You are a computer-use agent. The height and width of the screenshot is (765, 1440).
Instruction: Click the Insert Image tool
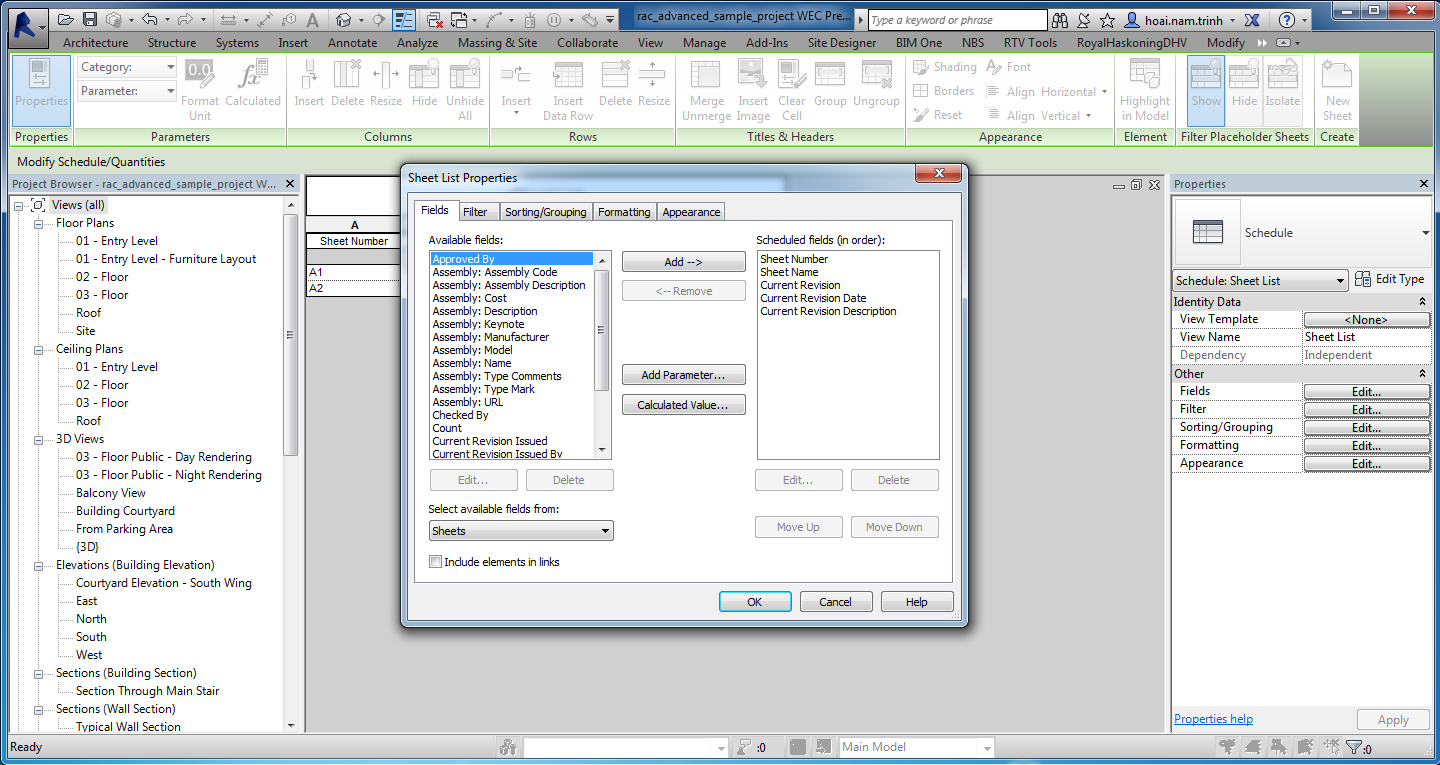coord(752,90)
